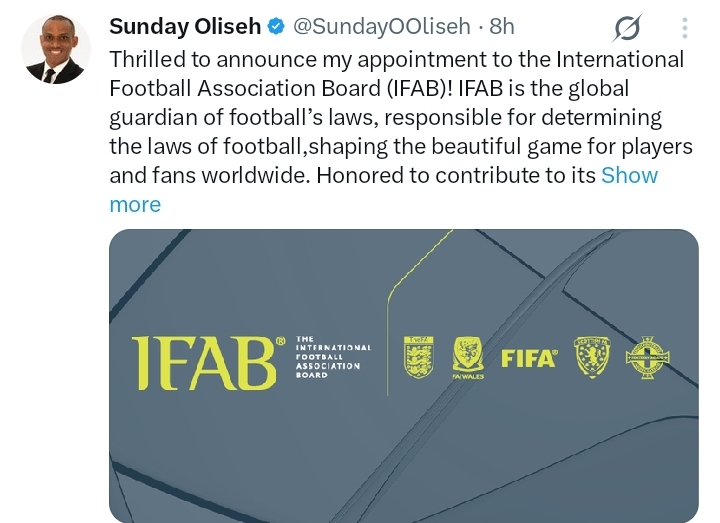This screenshot has width=720, height=523.
Task: Open the IFAB banner image
Action: click(404, 376)
